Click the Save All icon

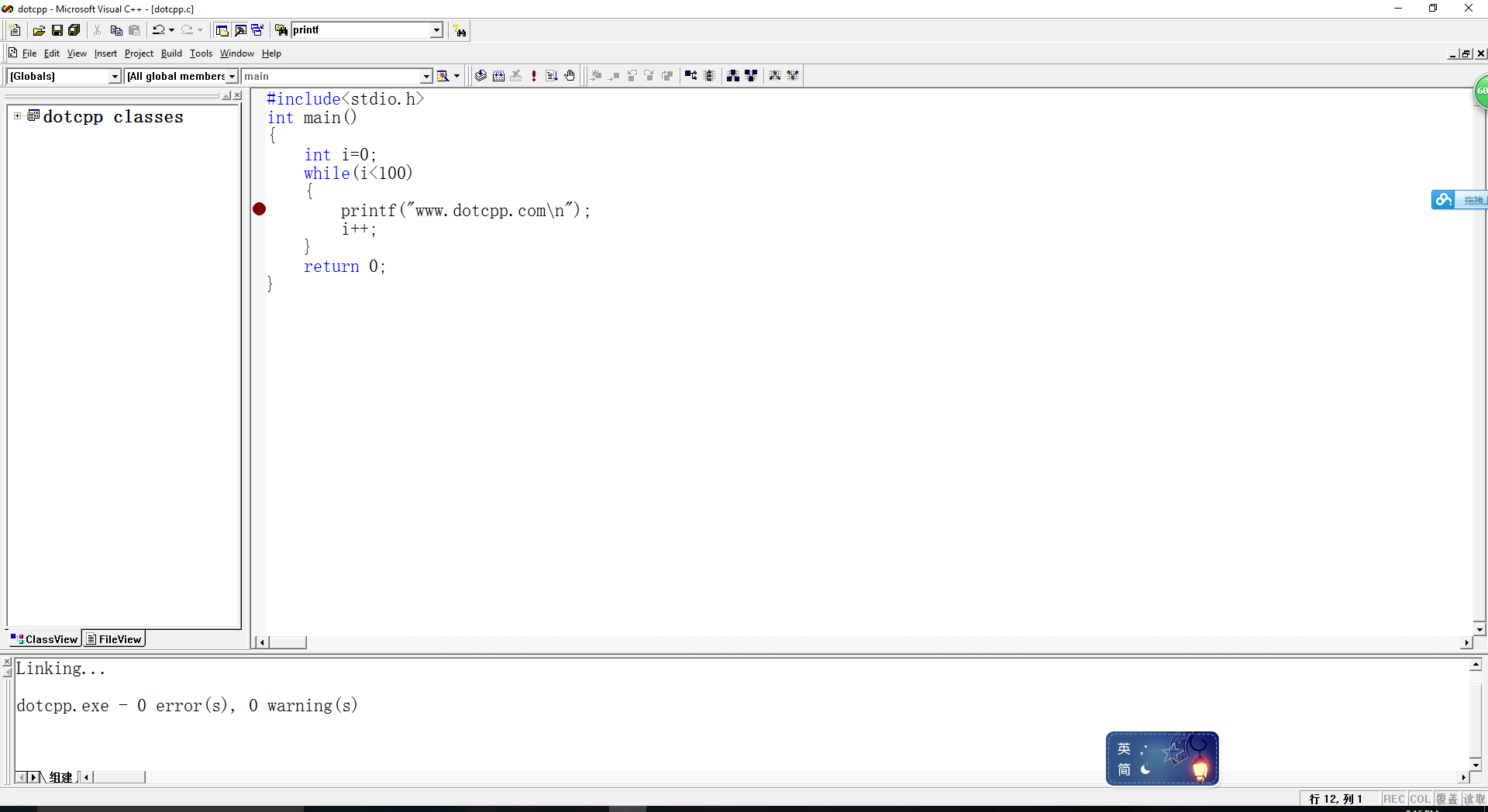[74, 30]
